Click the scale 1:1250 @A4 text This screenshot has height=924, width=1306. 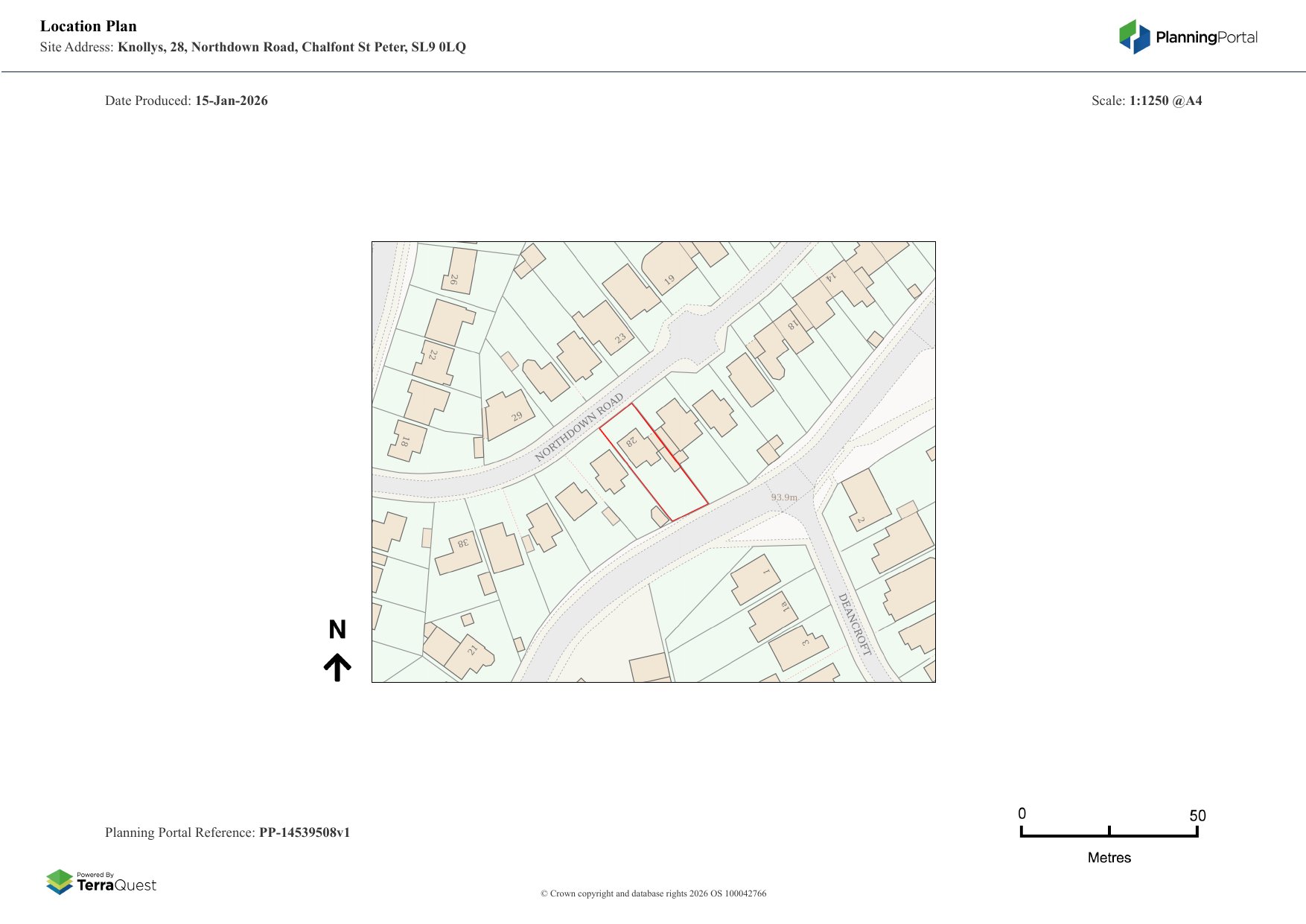click(1165, 101)
